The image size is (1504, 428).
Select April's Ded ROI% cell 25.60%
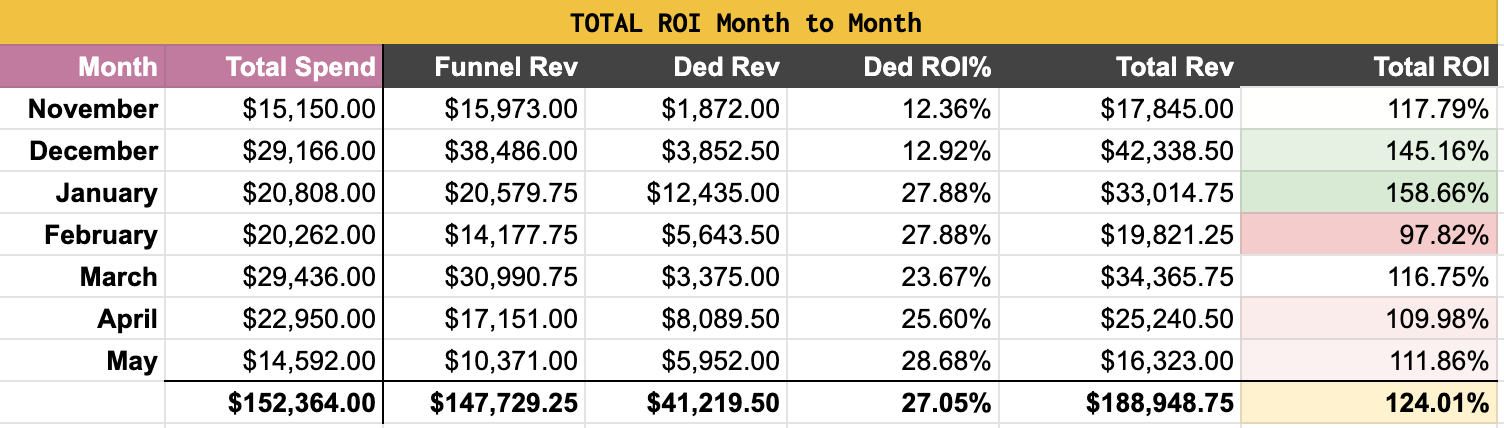point(893,318)
